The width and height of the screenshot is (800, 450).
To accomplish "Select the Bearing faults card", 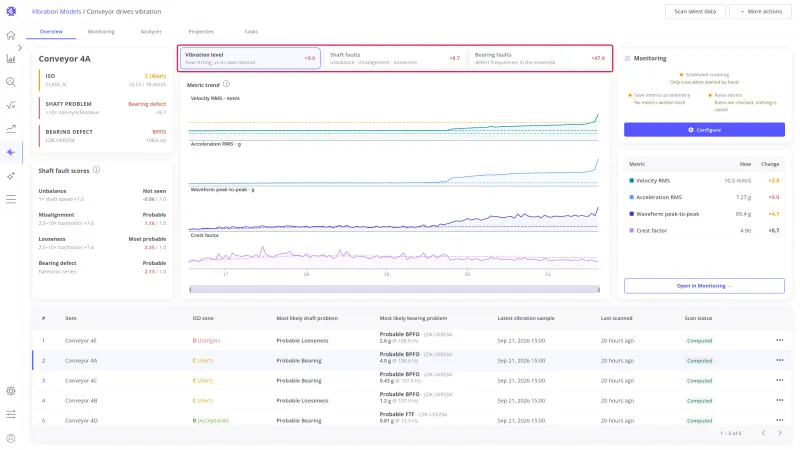I will click(x=540, y=58).
